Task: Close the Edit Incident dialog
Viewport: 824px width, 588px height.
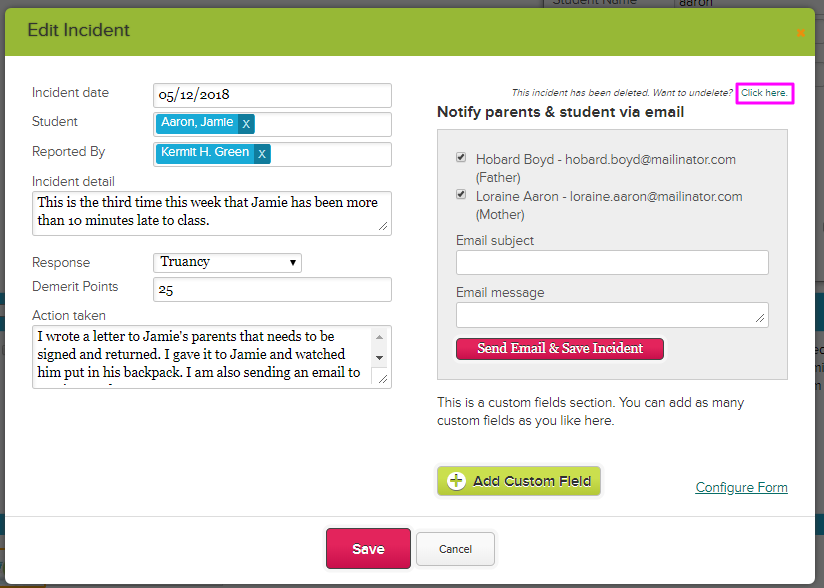Action: click(800, 33)
